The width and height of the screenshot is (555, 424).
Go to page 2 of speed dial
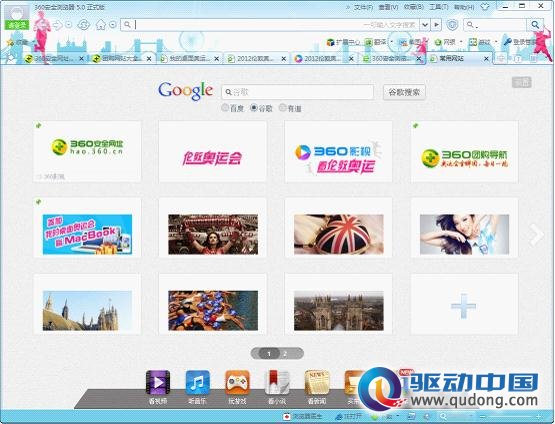pos(285,354)
